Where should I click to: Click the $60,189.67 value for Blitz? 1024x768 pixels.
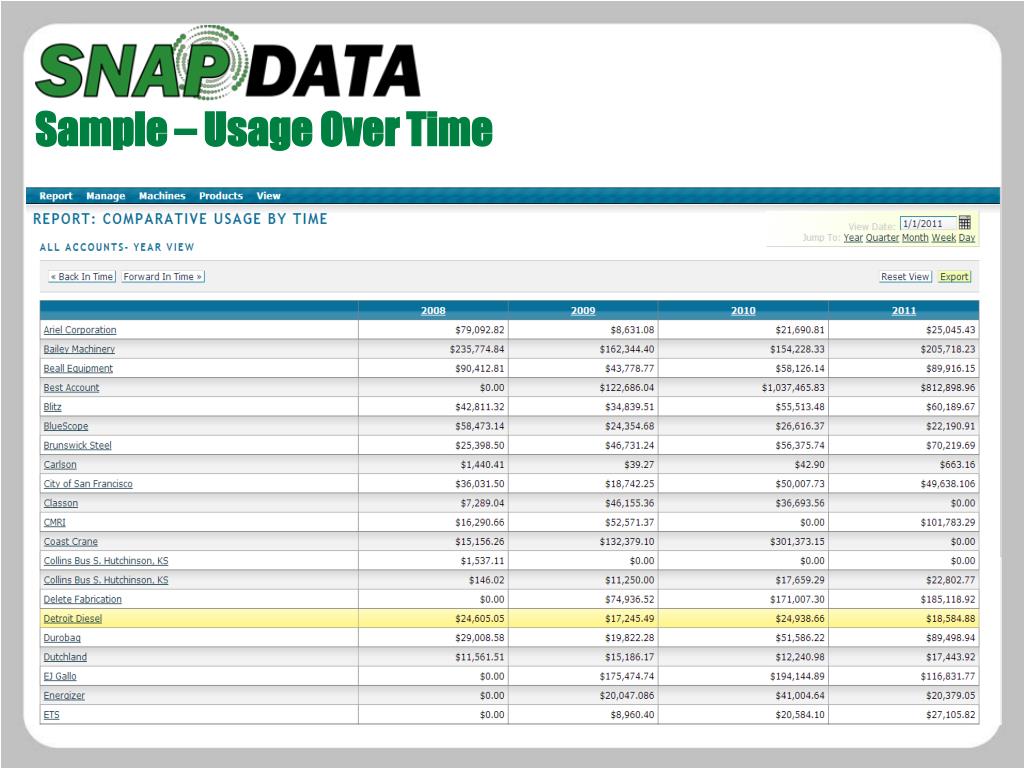[x=950, y=407]
